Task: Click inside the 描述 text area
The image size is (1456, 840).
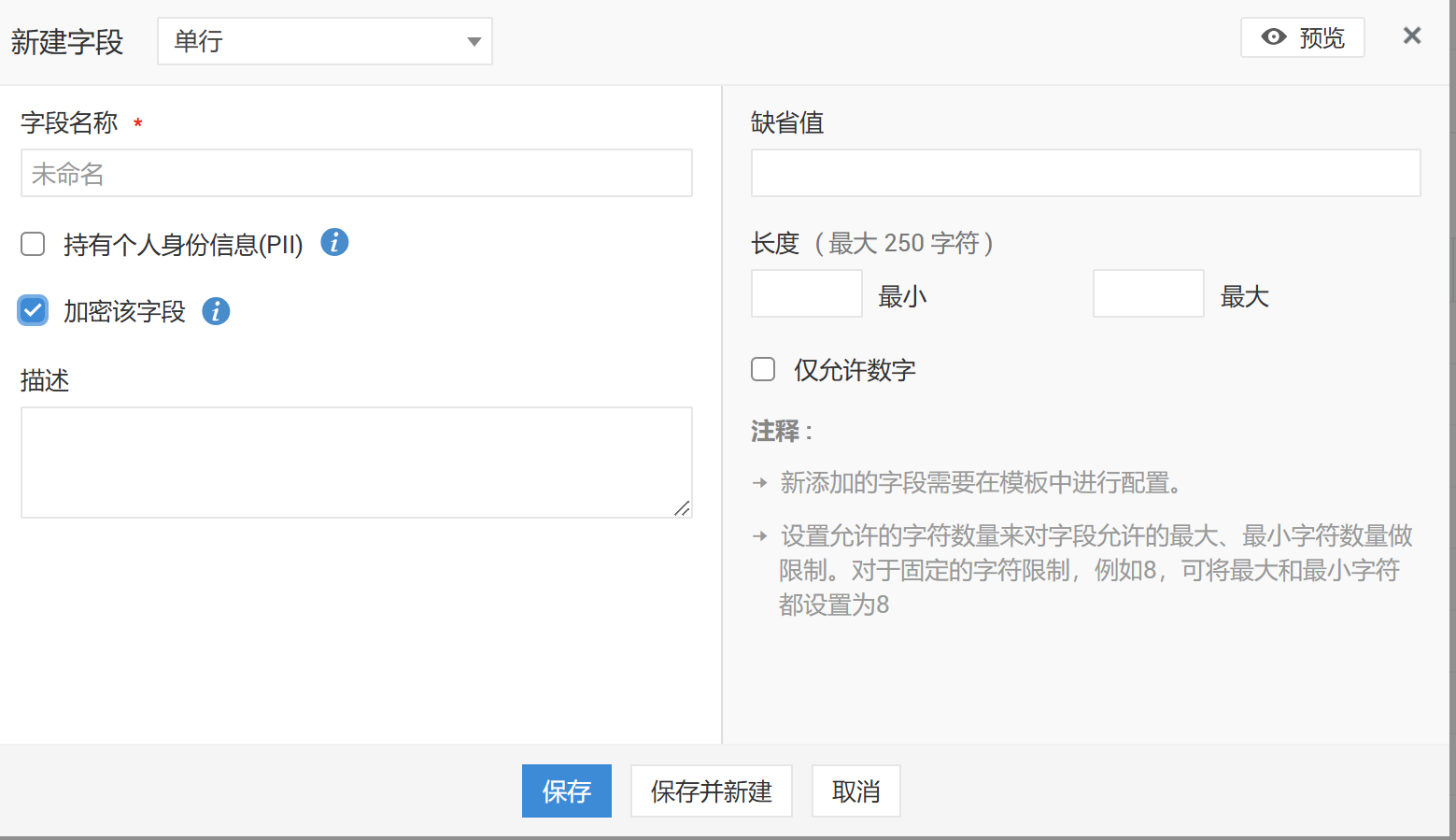Action: pos(356,462)
